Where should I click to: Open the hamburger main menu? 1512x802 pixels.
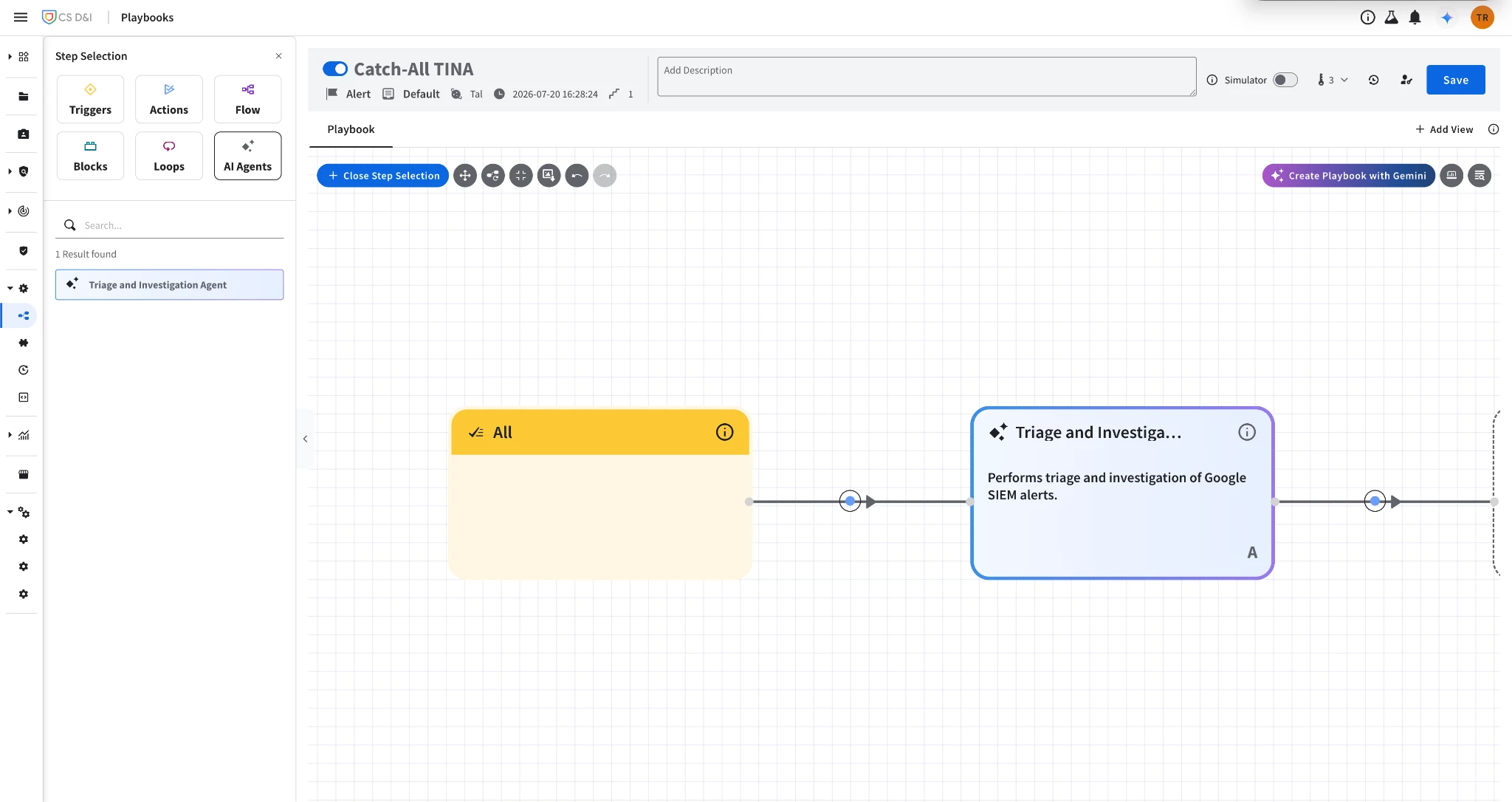click(21, 17)
